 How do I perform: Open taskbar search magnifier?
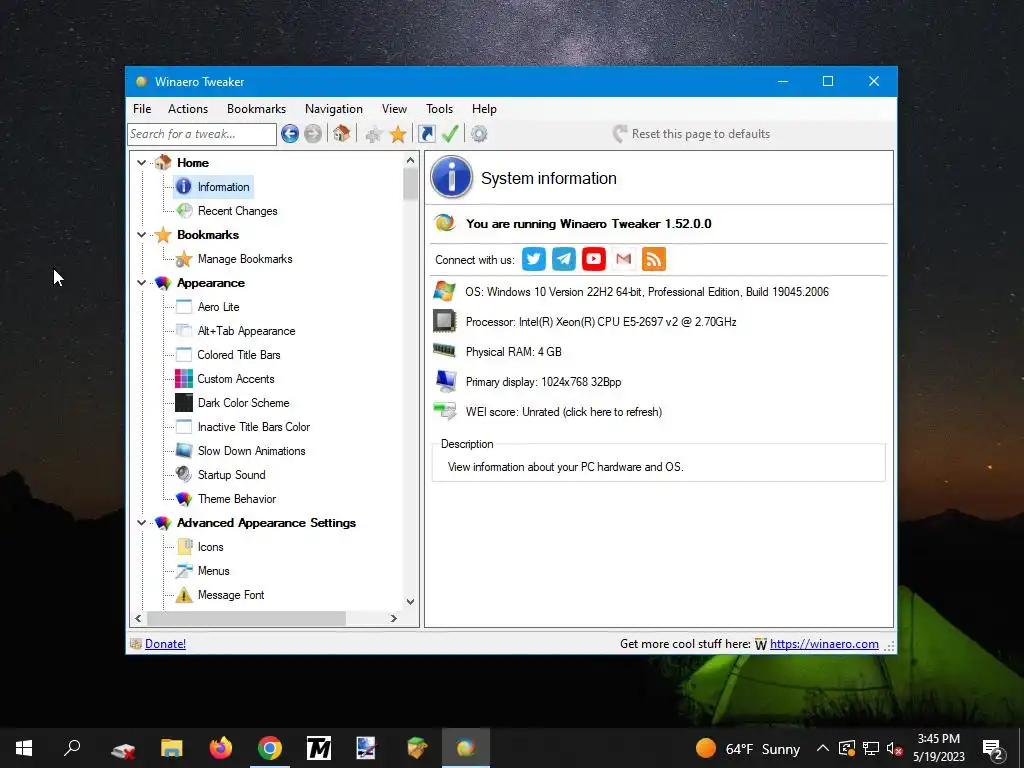pyautogui.click(x=72, y=748)
